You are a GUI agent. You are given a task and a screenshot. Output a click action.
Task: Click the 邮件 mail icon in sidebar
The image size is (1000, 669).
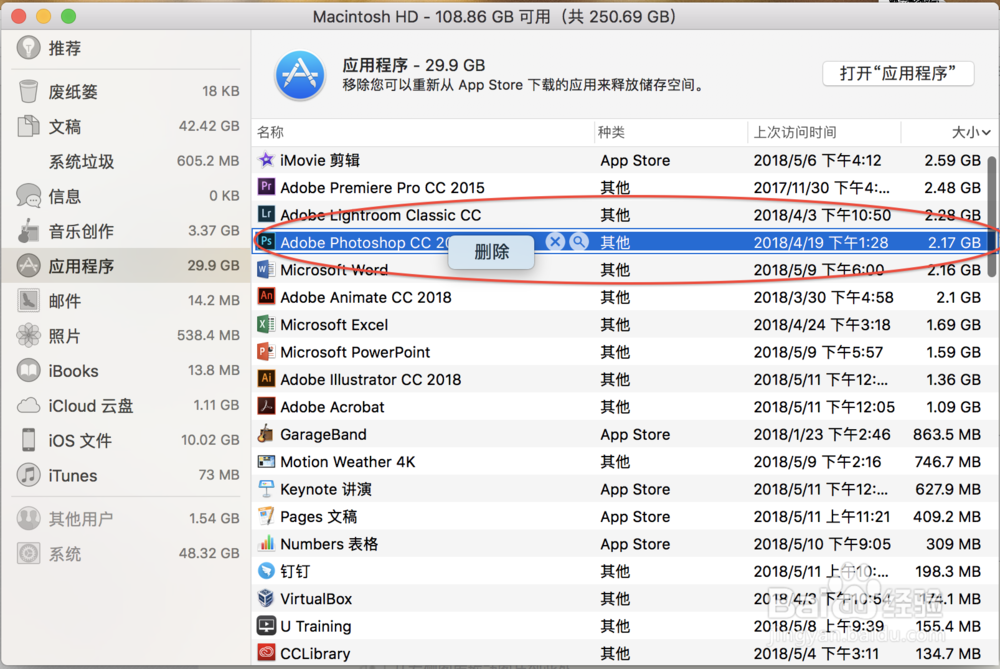coord(29,301)
